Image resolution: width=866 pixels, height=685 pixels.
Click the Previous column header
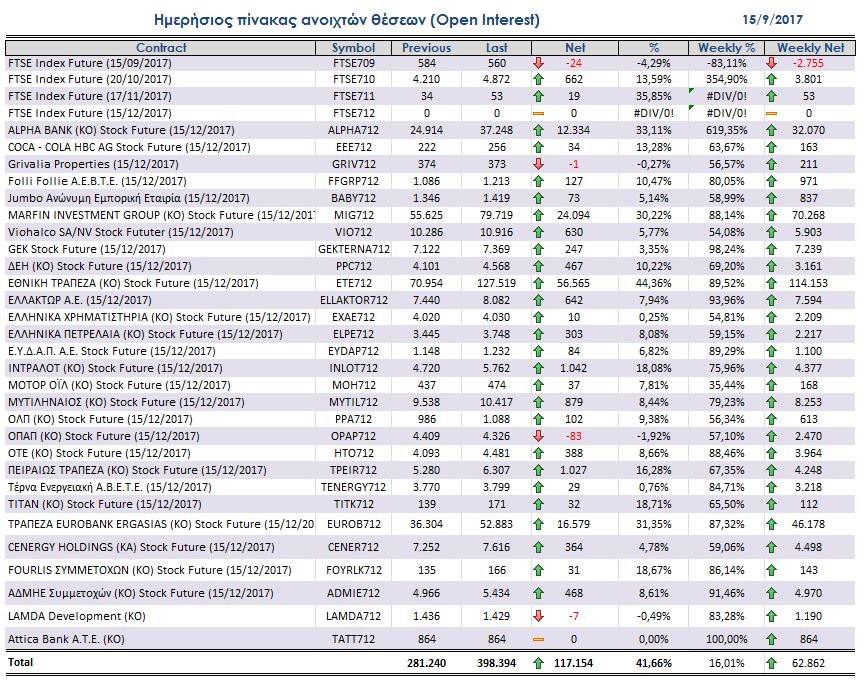(x=426, y=48)
